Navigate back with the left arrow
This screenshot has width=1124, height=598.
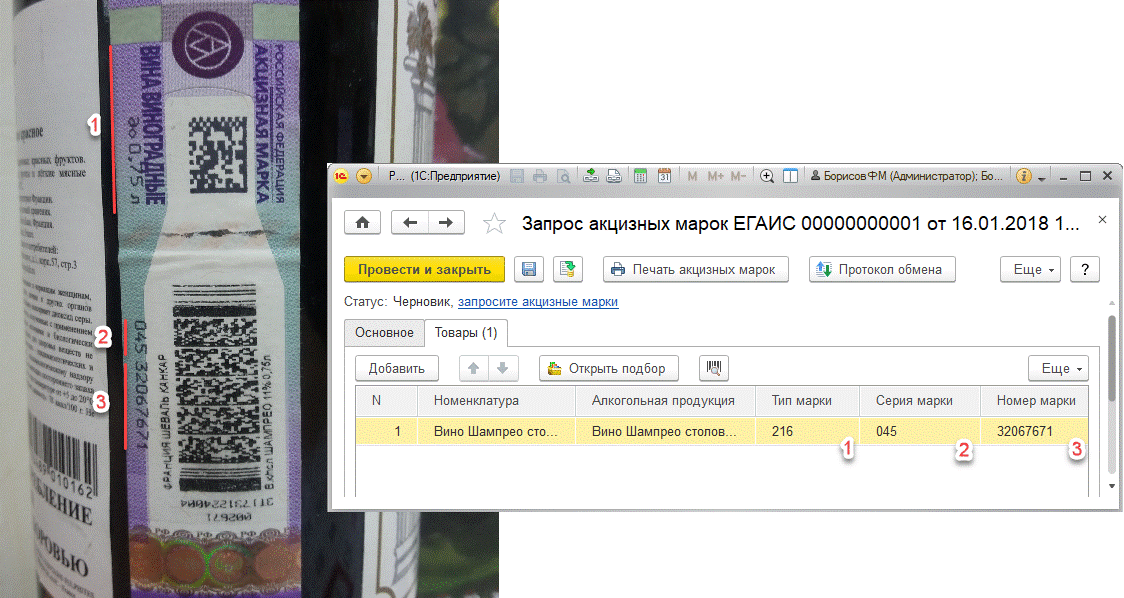click(410, 222)
